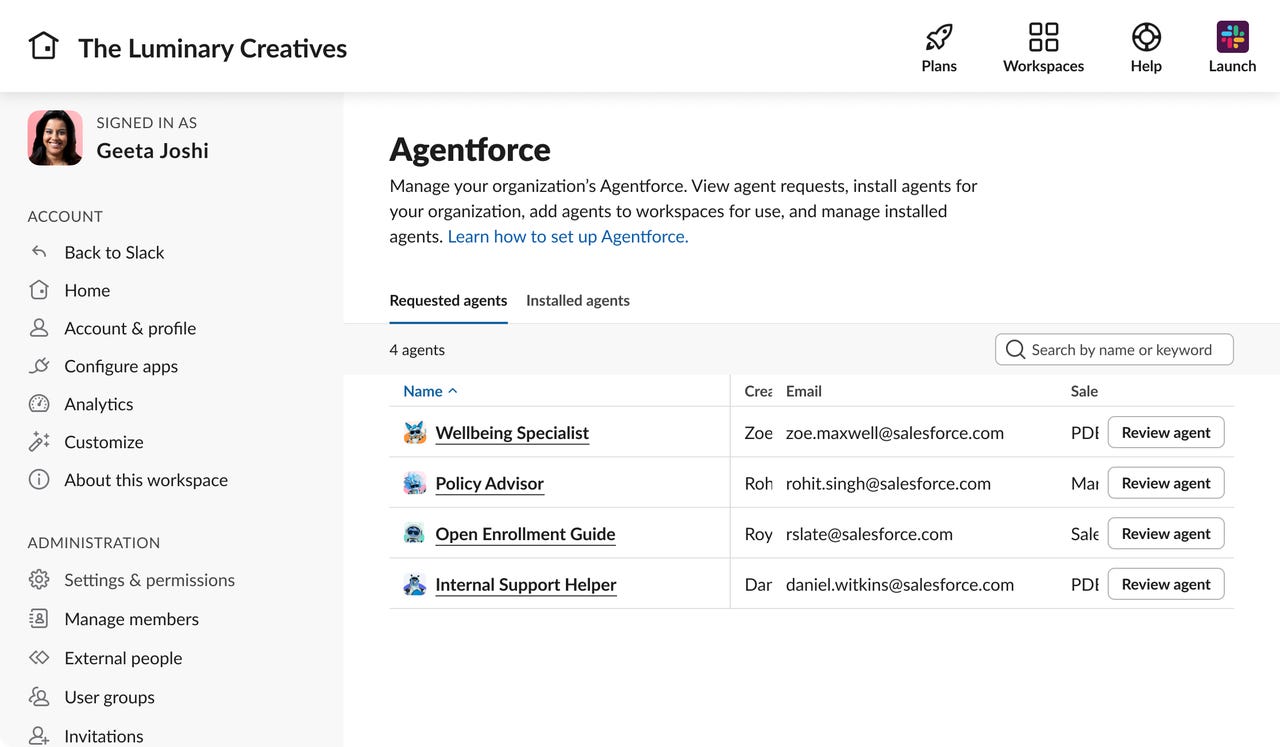
Task: Click the Help icon in the top bar
Action: [x=1146, y=35]
